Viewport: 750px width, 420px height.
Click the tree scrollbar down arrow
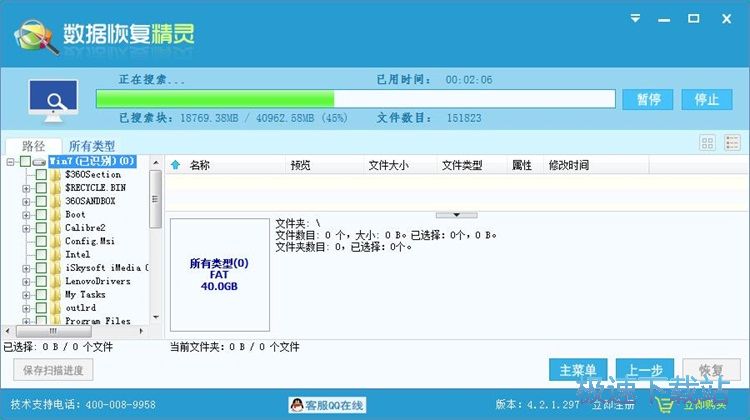(x=156, y=317)
